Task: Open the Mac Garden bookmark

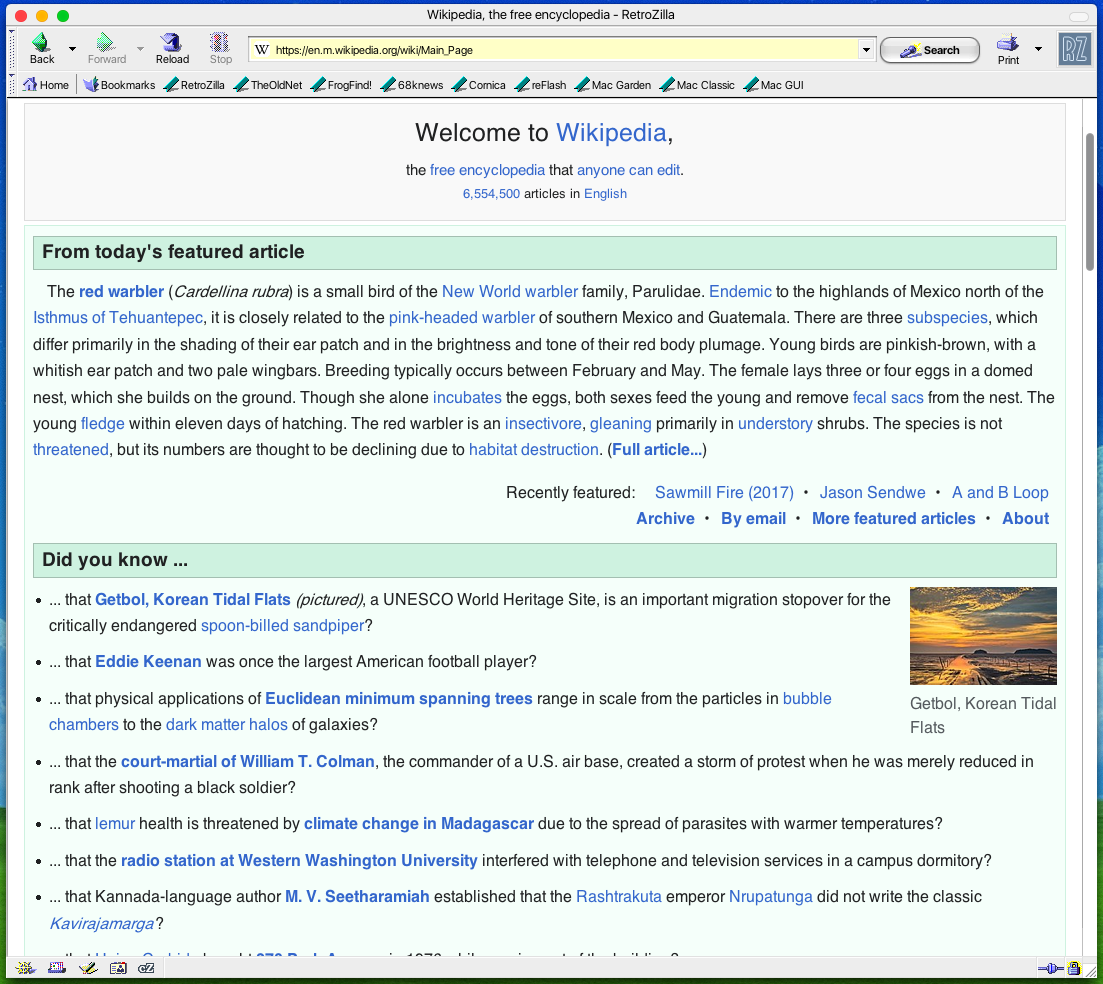Action: point(613,85)
